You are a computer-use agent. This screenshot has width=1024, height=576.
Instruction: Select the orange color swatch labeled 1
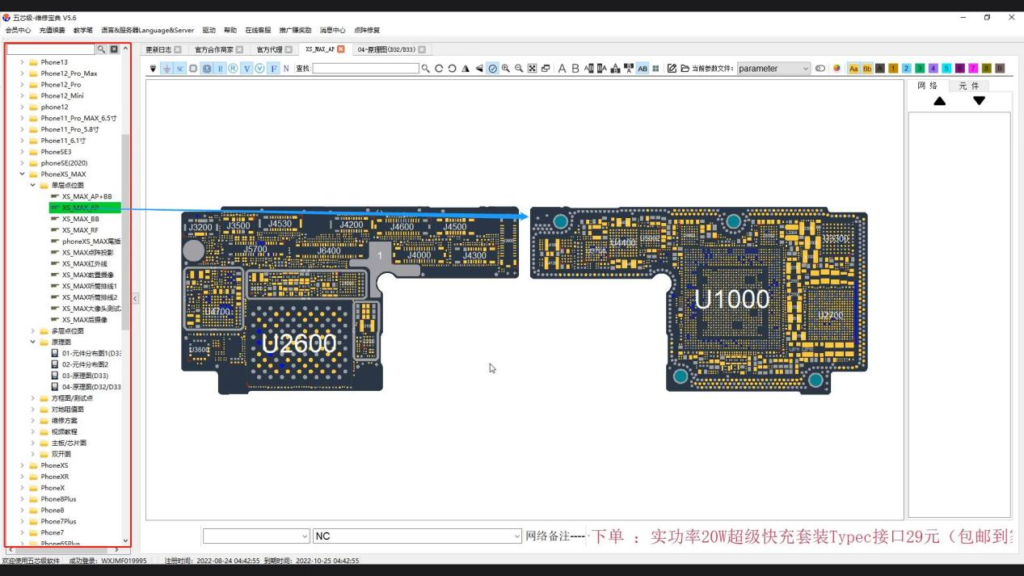(x=893, y=69)
